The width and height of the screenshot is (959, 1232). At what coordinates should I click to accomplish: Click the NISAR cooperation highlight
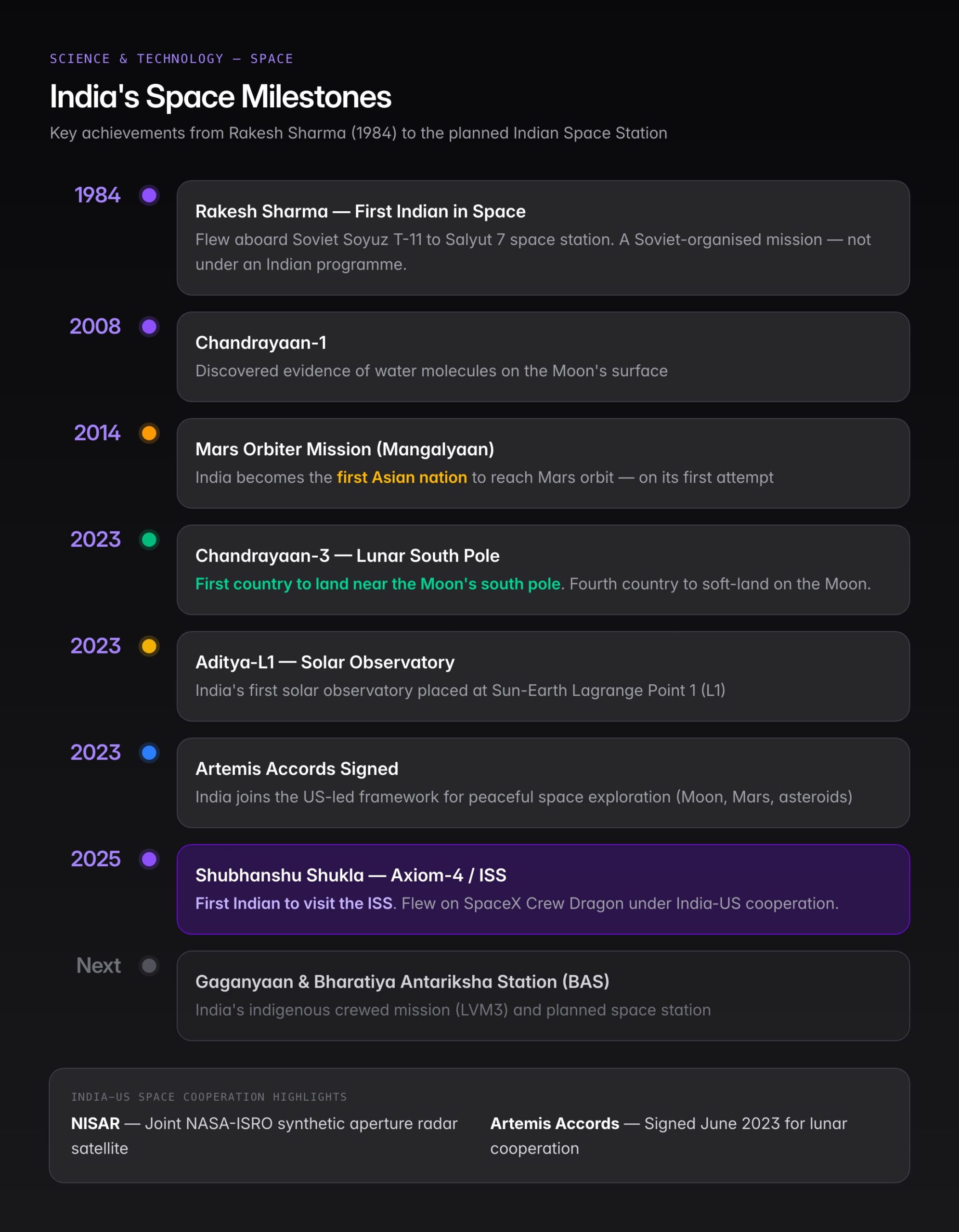(264, 1136)
